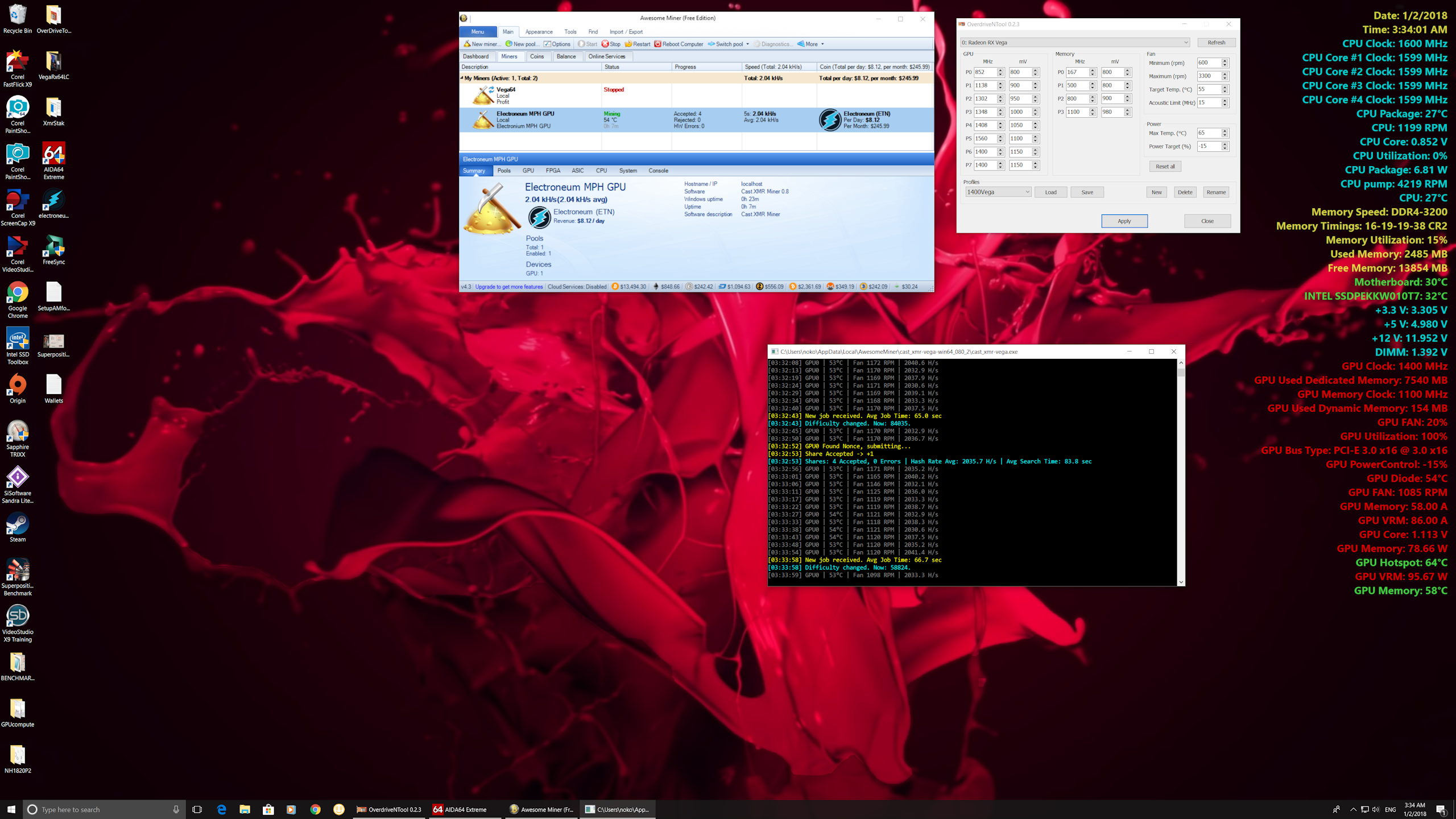Open the Windows Start menu
Screen dimensions: 1456x819
[11, 809]
